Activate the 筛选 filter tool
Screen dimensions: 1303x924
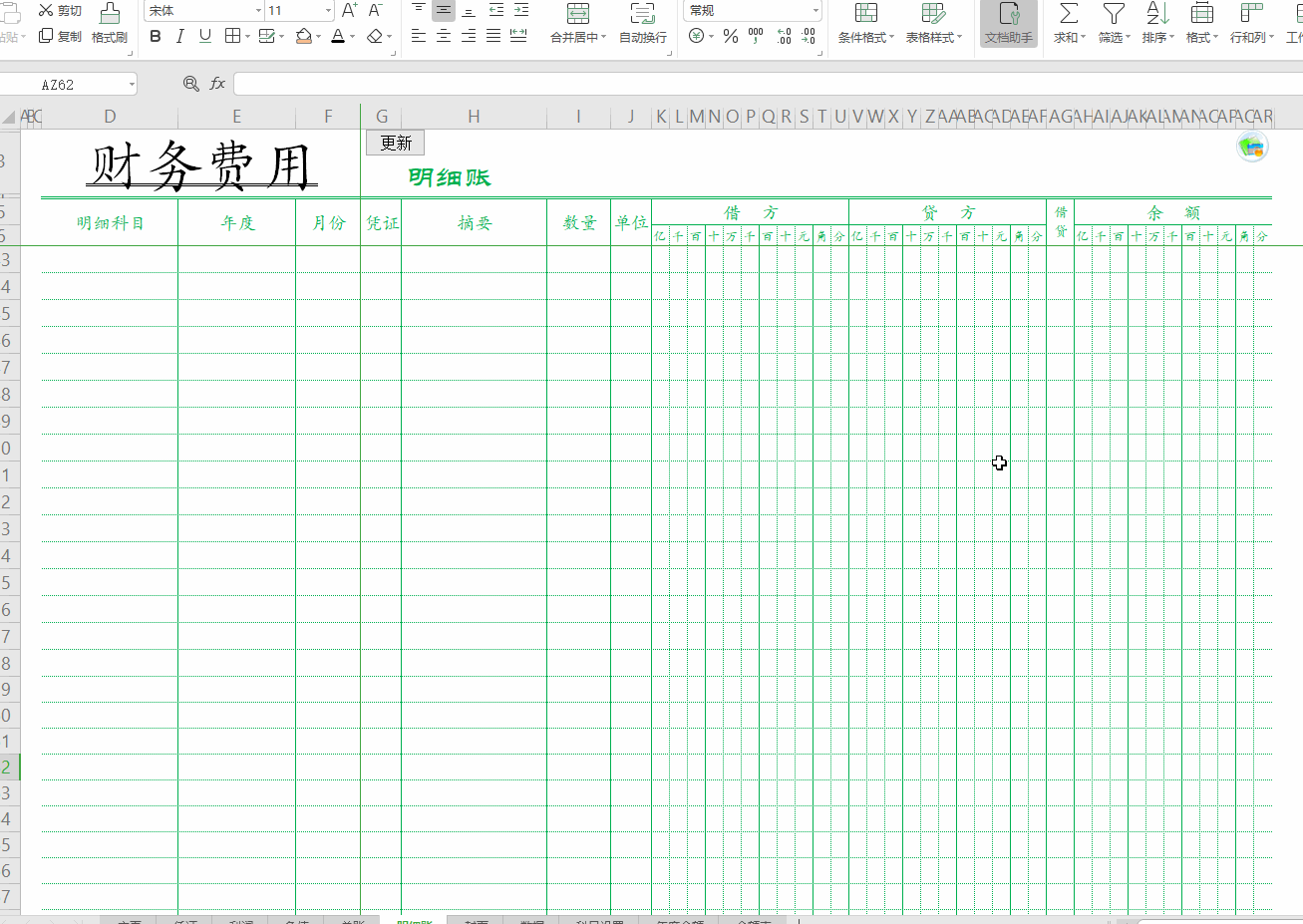tap(1113, 14)
